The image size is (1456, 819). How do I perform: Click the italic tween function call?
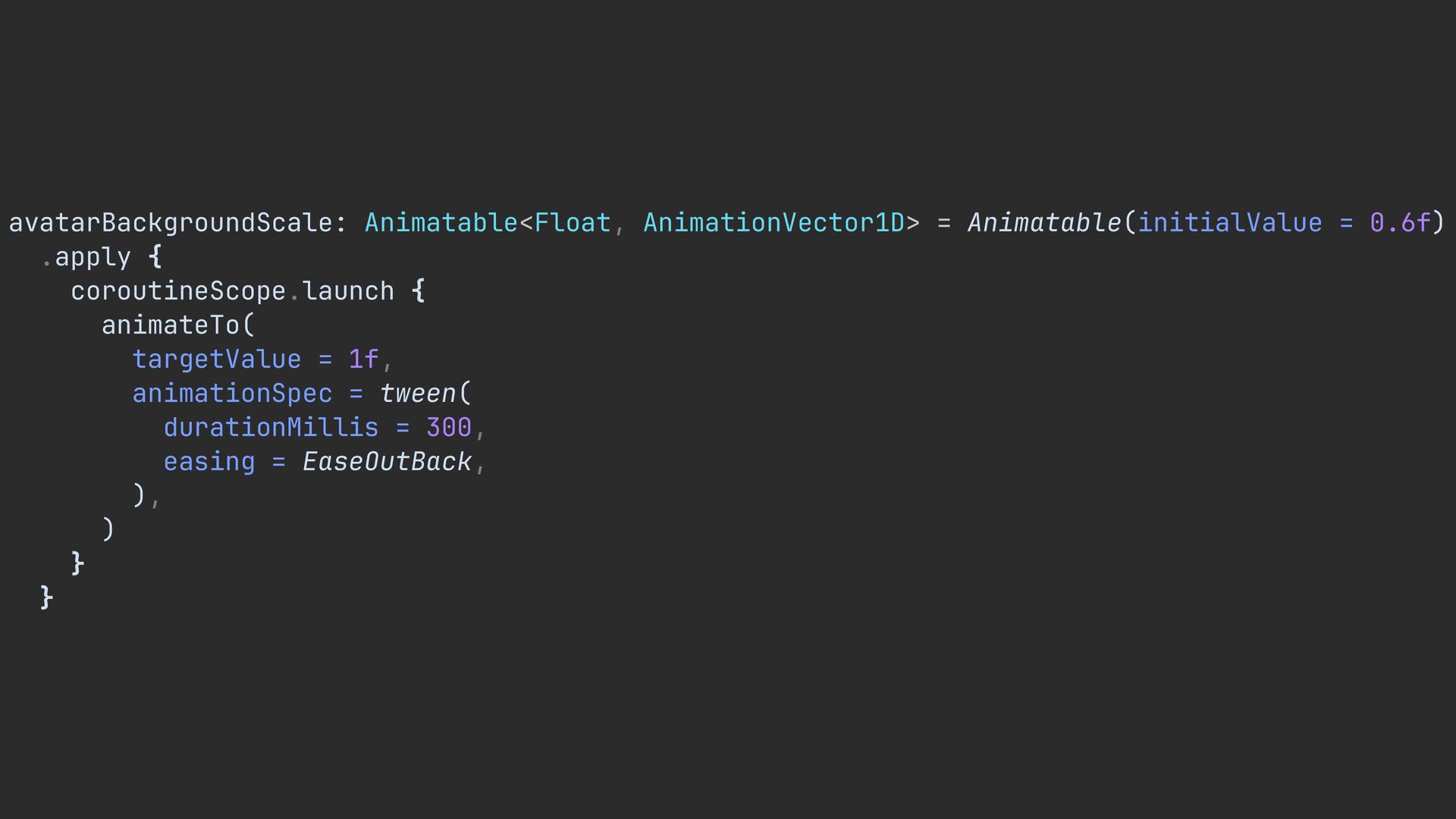pyautogui.click(x=418, y=394)
